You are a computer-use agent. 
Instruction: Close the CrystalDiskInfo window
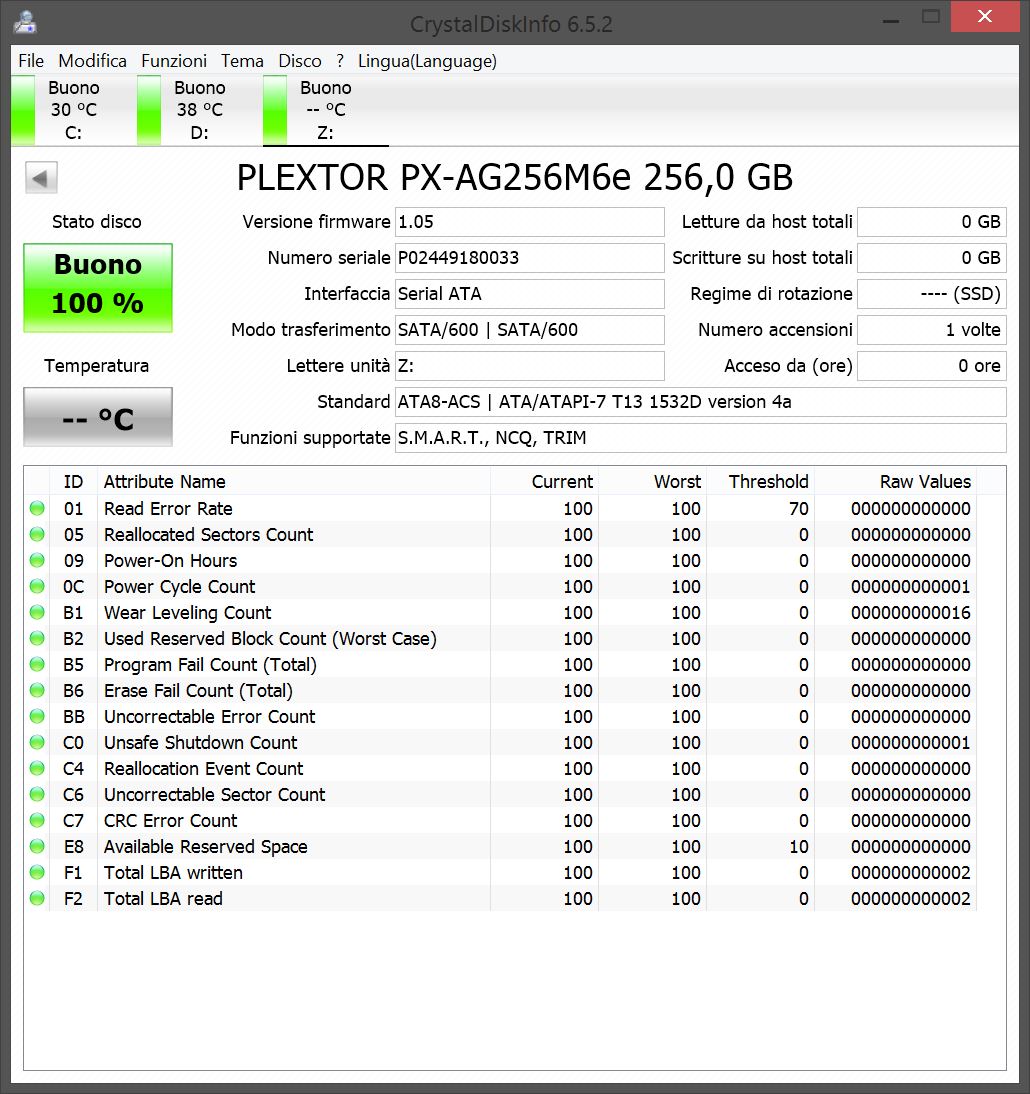tap(985, 16)
